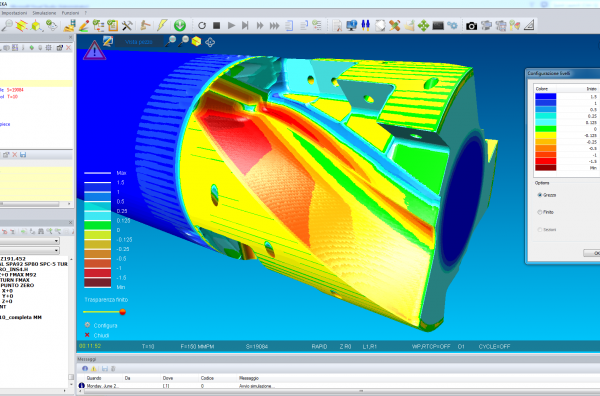Click the PUNTO ZERO code line

coord(17,285)
